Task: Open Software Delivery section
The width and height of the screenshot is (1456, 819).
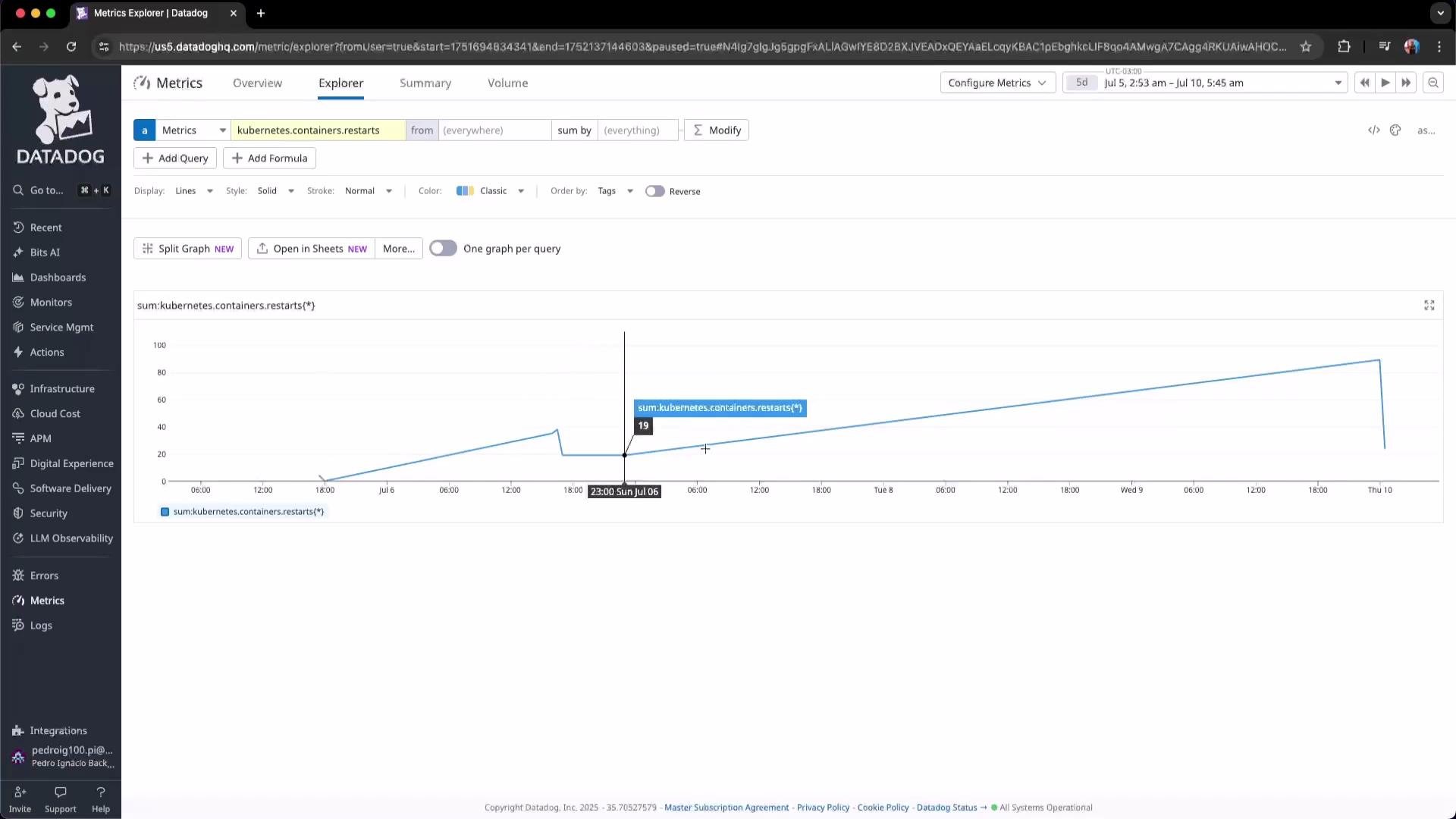Action: click(71, 489)
